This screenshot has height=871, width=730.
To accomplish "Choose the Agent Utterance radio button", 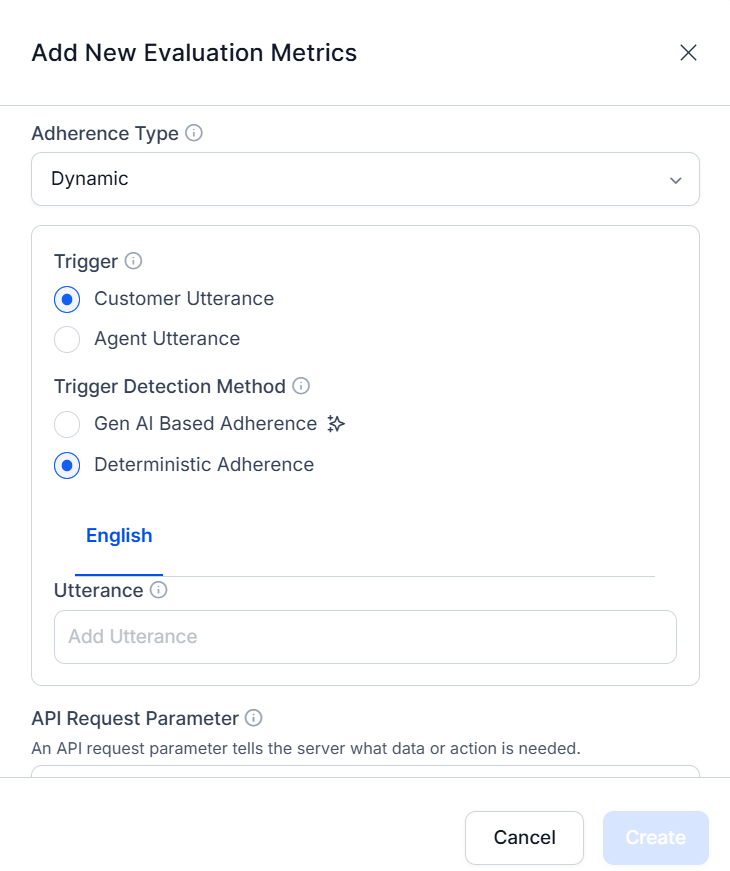I will (x=67, y=339).
